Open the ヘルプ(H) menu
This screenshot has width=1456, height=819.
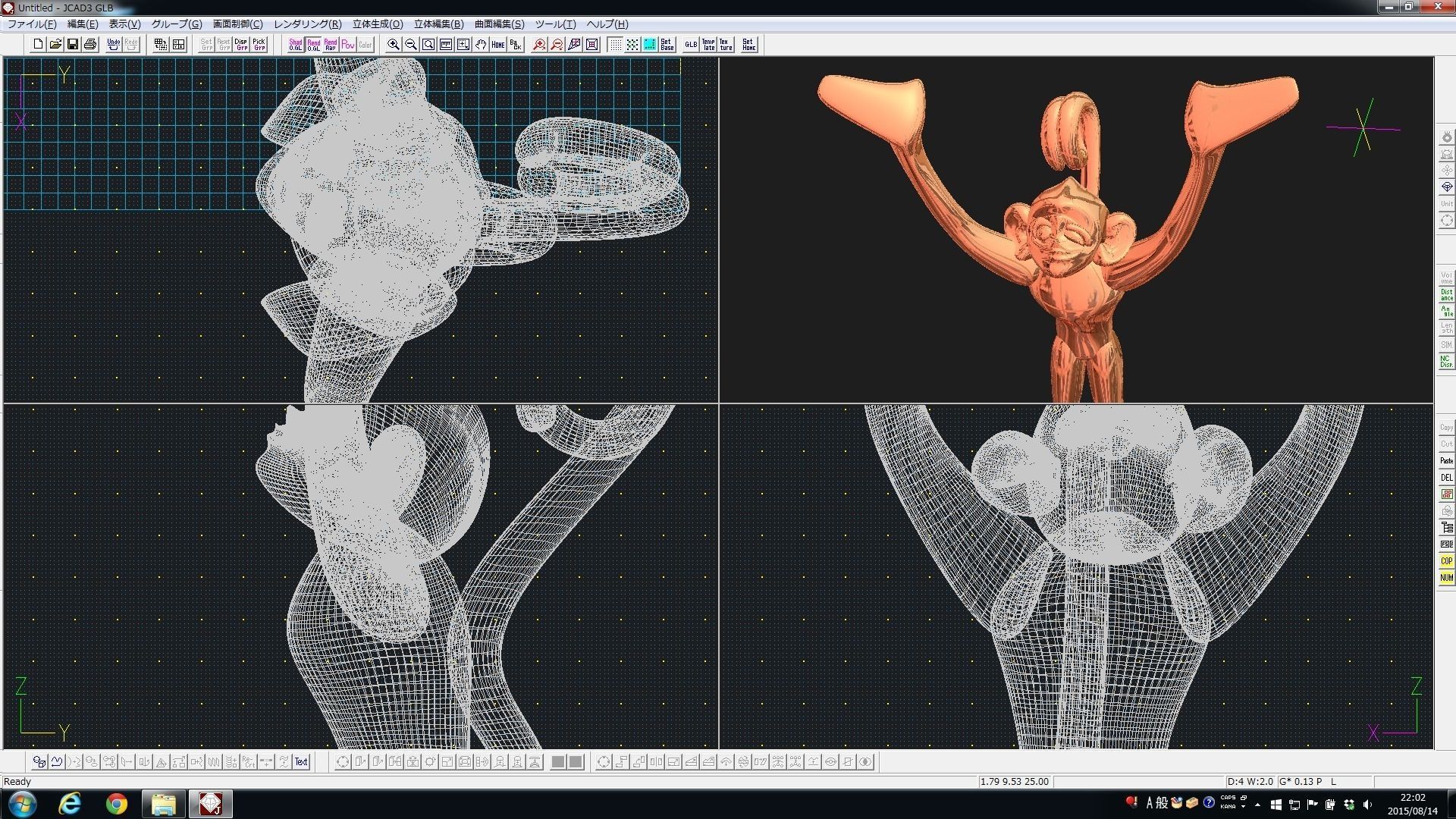click(607, 24)
